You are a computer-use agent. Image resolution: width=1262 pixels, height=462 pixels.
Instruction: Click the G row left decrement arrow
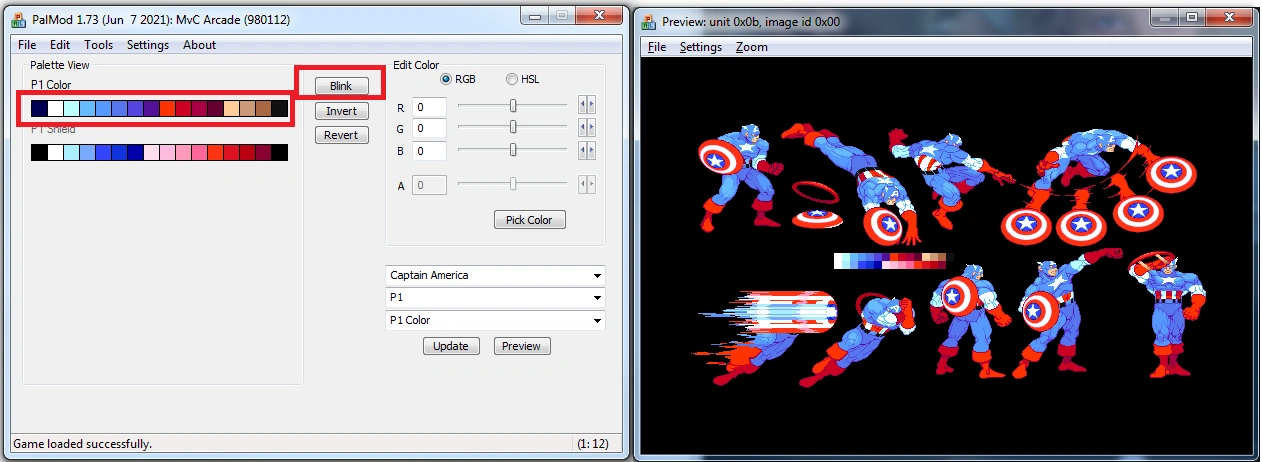[583, 127]
